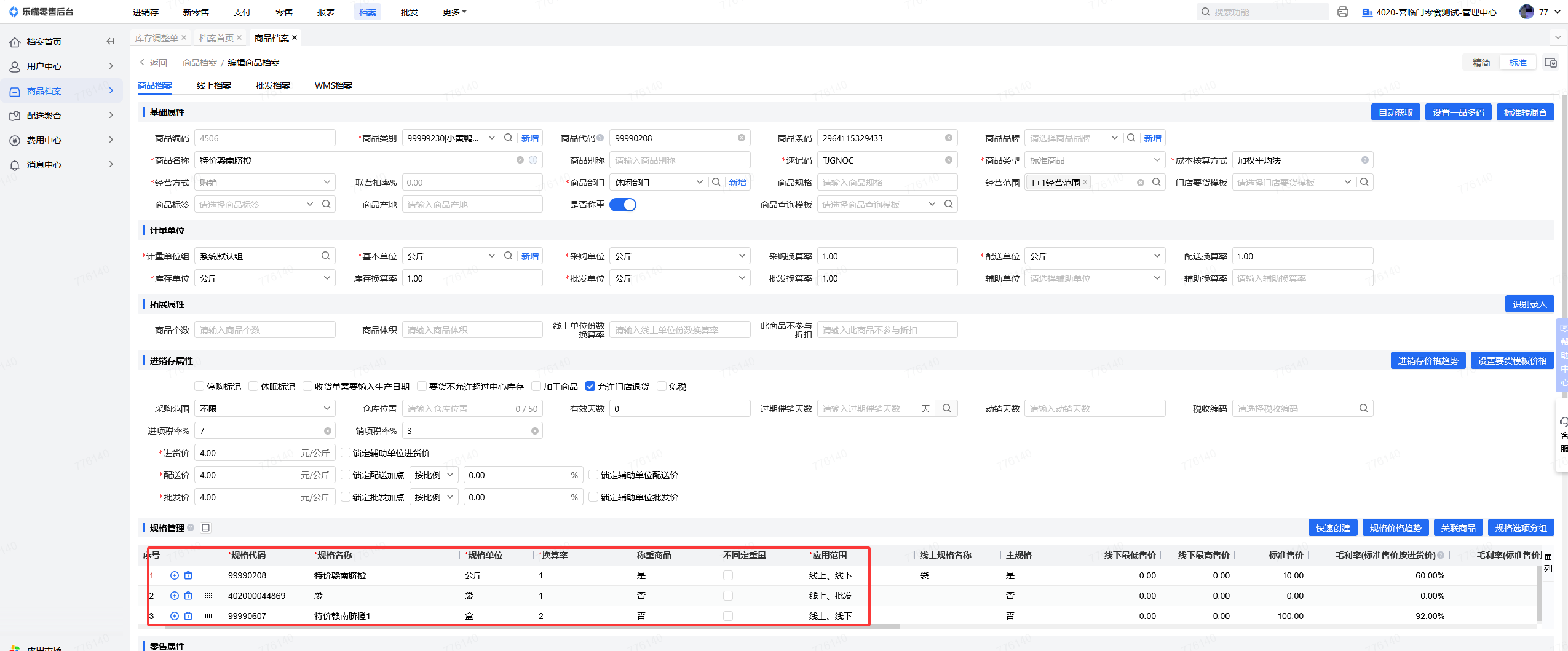Open the 库存单位 dropdown
This screenshot has width=1568, height=651.
coord(265,278)
